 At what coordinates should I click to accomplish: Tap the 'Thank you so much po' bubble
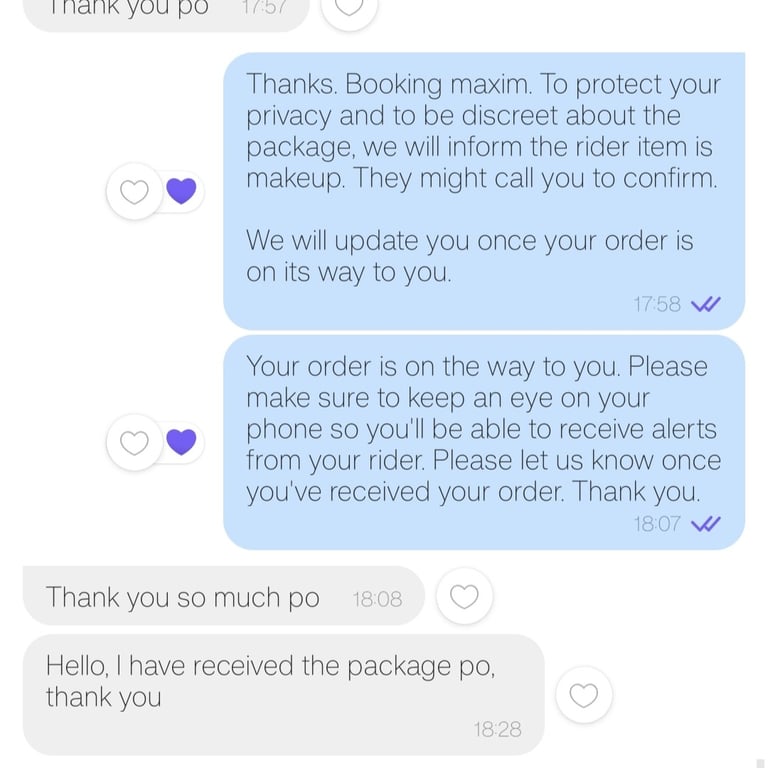[x=224, y=596]
